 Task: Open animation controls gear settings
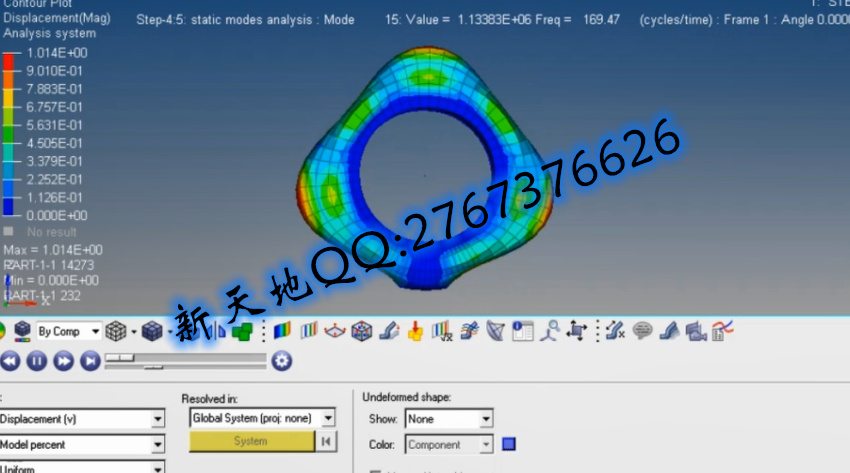click(x=282, y=361)
